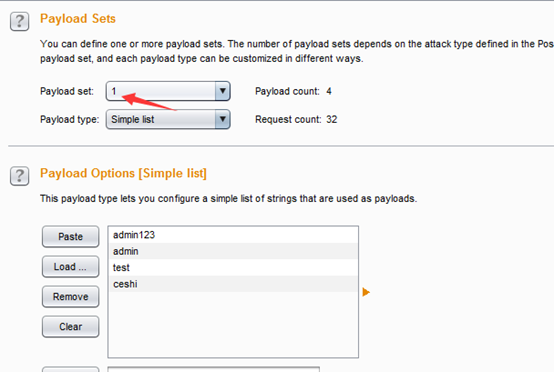Viewport: 554px width, 372px height.
Task: Expand the Payload type dropdown arrow
Action: tap(223, 119)
